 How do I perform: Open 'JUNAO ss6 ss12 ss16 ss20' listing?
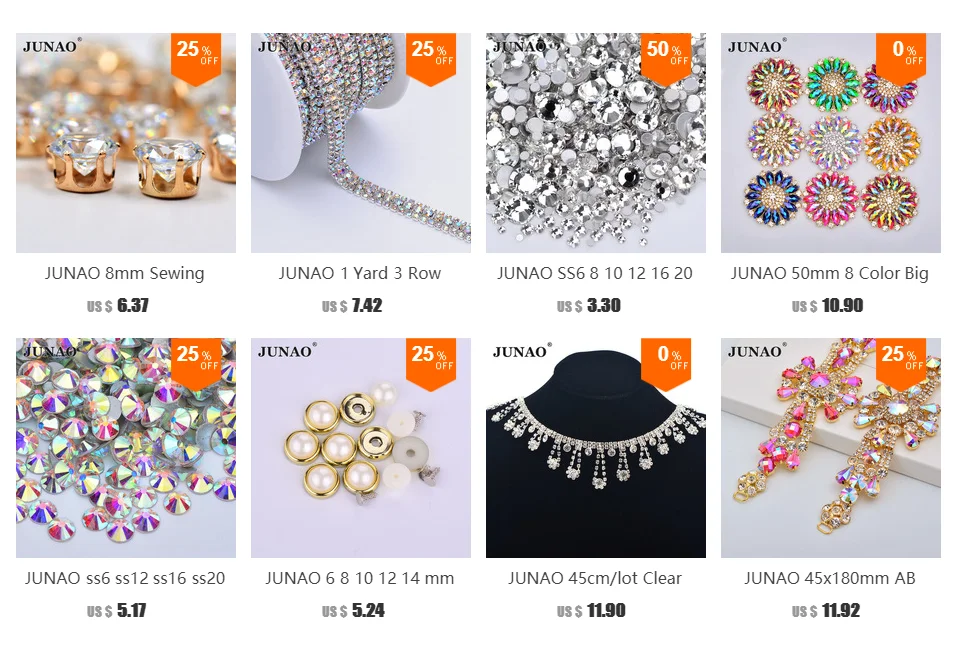(125, 578)
